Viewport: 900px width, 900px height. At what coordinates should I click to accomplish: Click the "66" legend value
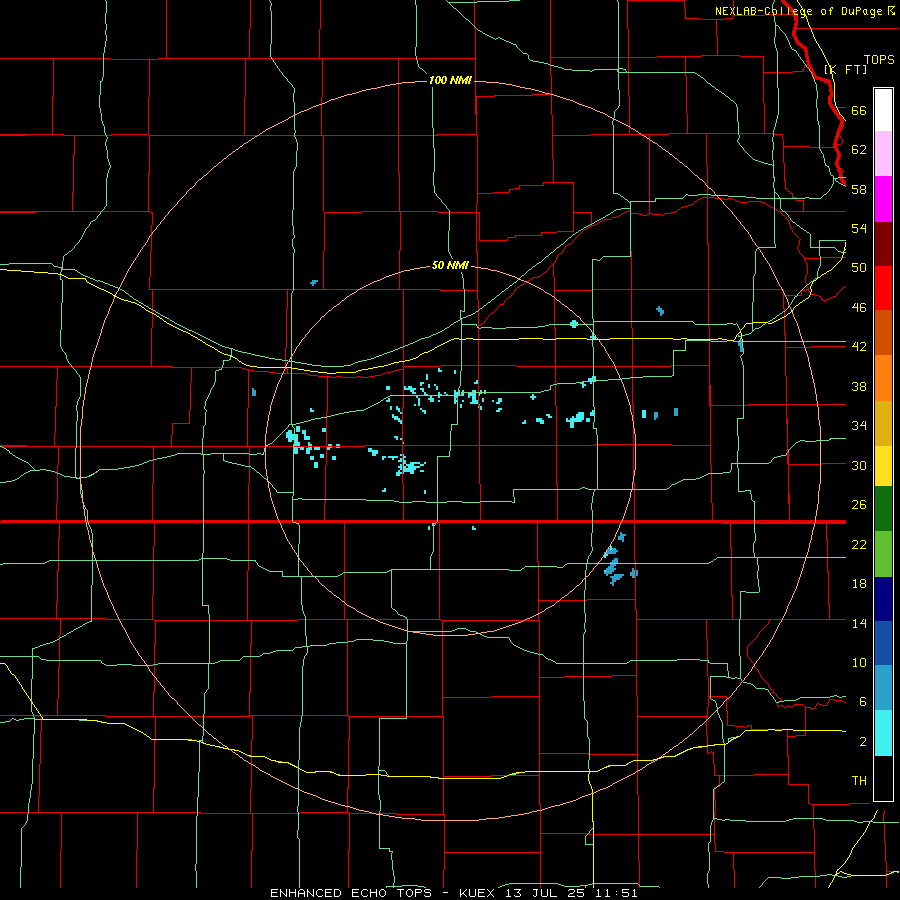point(859,110)
